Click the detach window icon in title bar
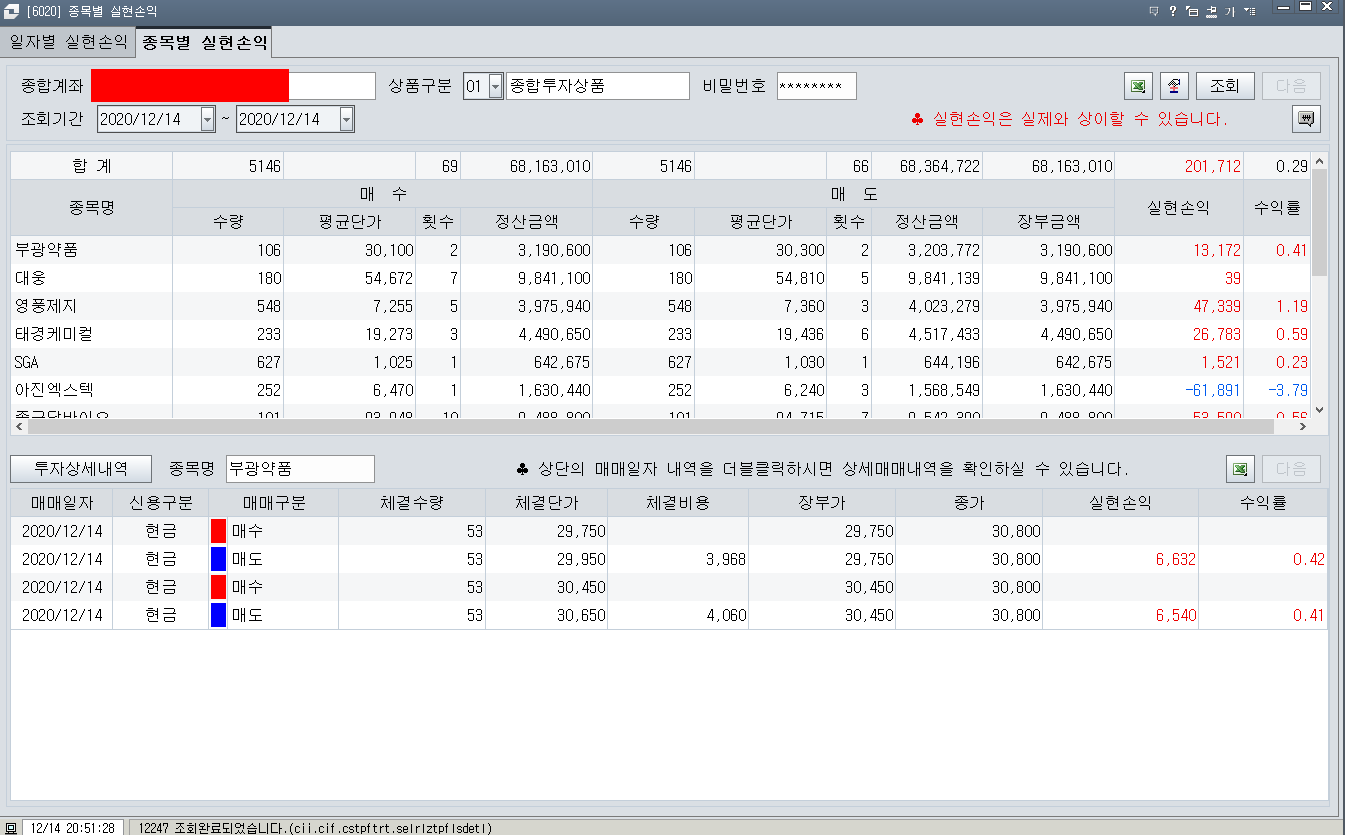 click(1192, 10)
